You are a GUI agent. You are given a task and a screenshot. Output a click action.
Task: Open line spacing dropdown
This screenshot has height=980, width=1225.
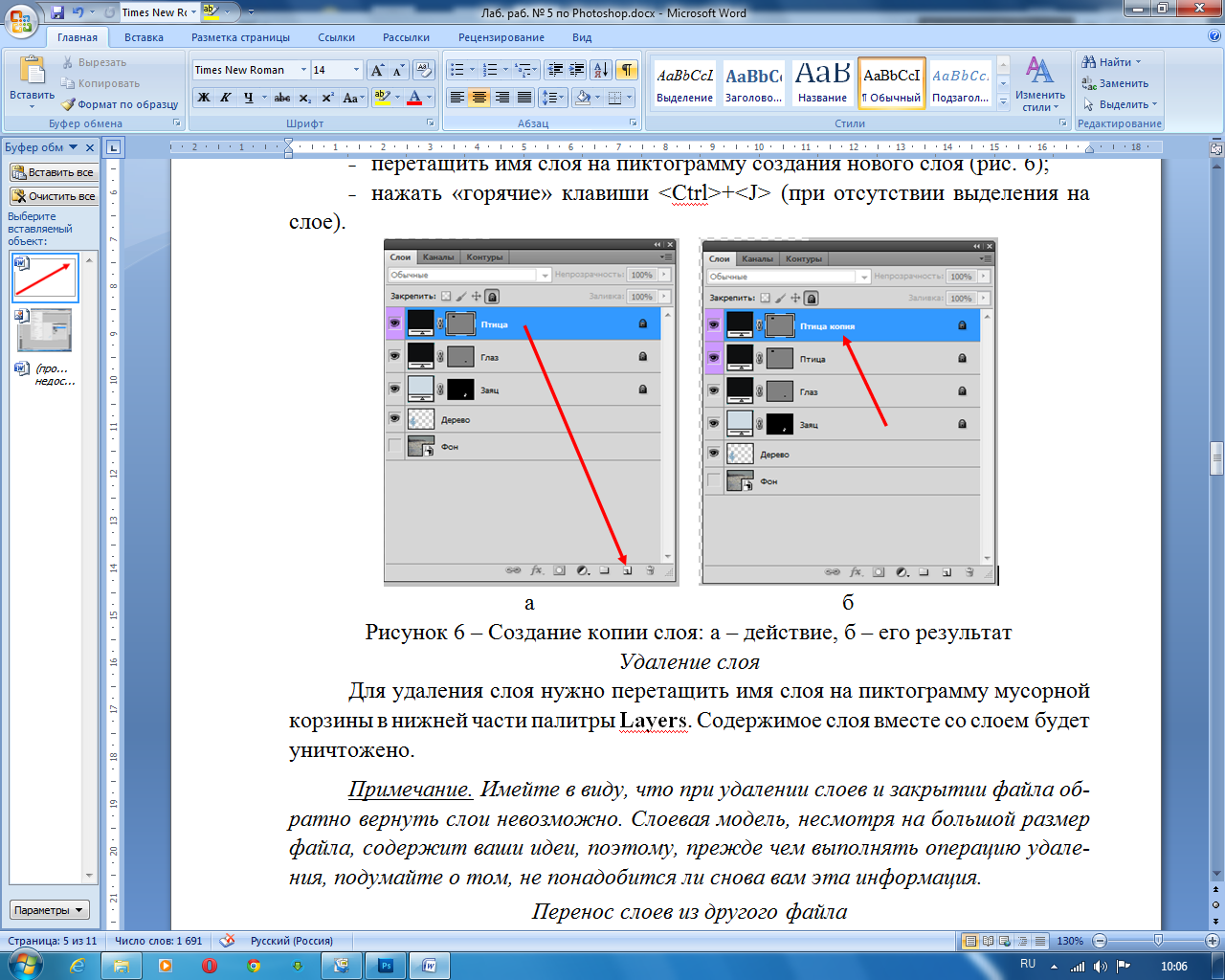point(553,98)
